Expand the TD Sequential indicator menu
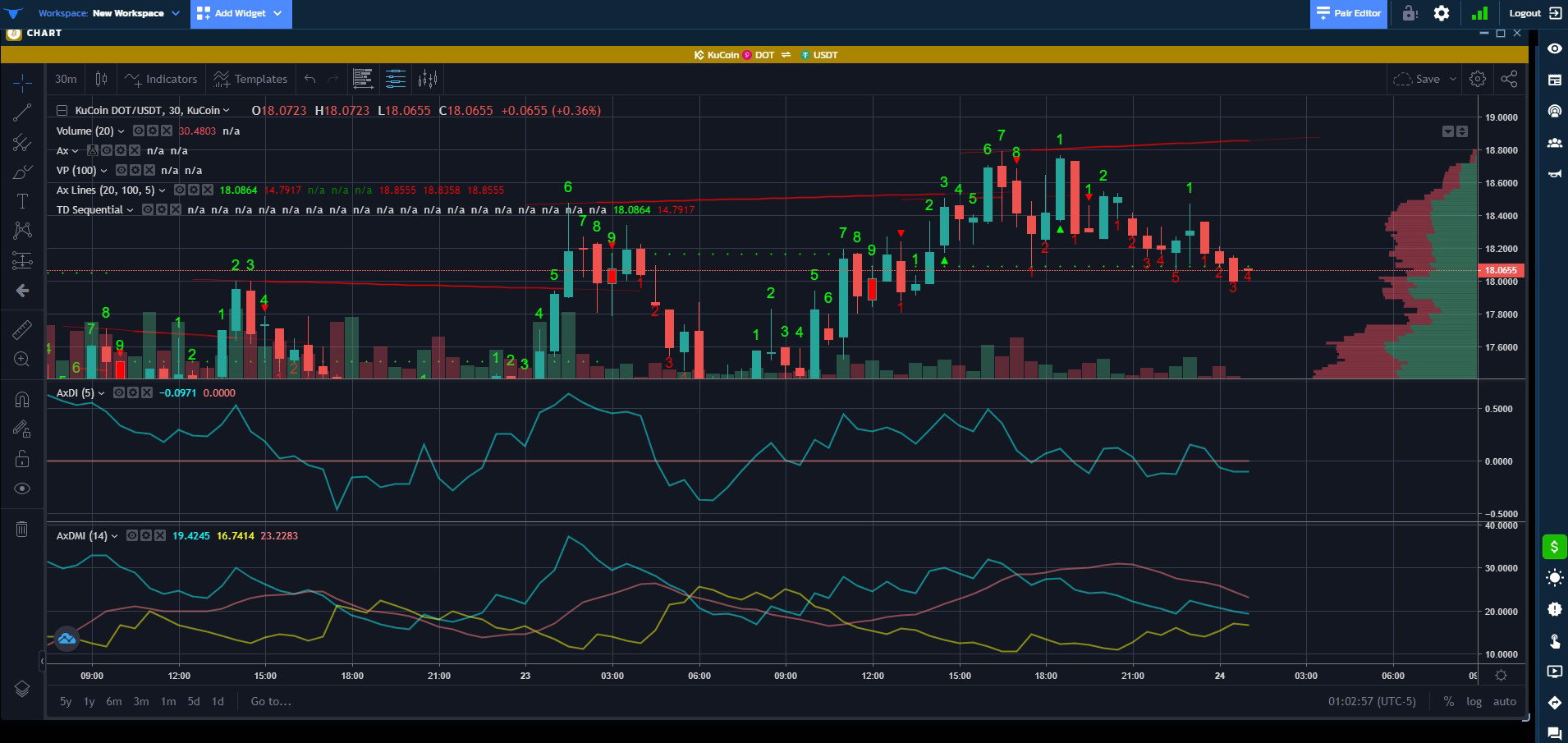The height and width of the screenshot is (743, 1568). [130, 210]
